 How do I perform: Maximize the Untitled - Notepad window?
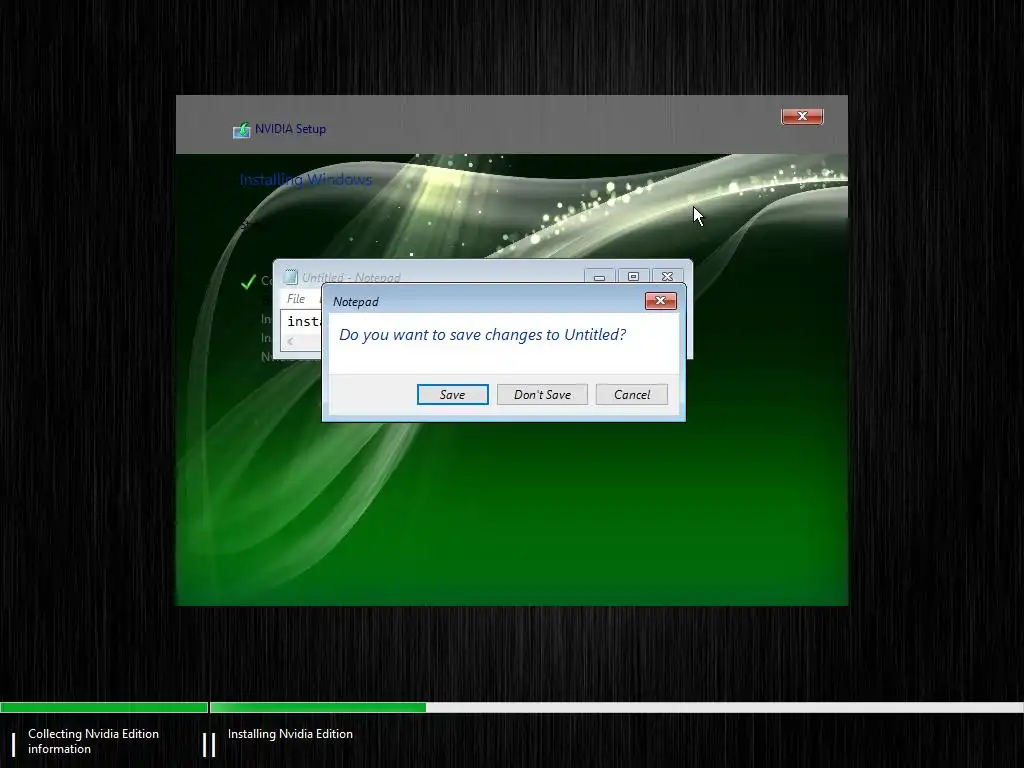pos(633,277)
